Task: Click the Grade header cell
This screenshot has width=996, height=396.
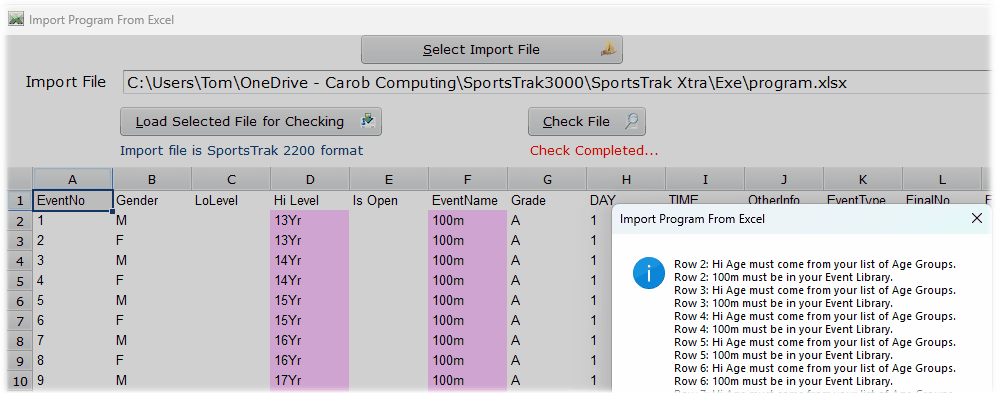Action: pos(547,201)
